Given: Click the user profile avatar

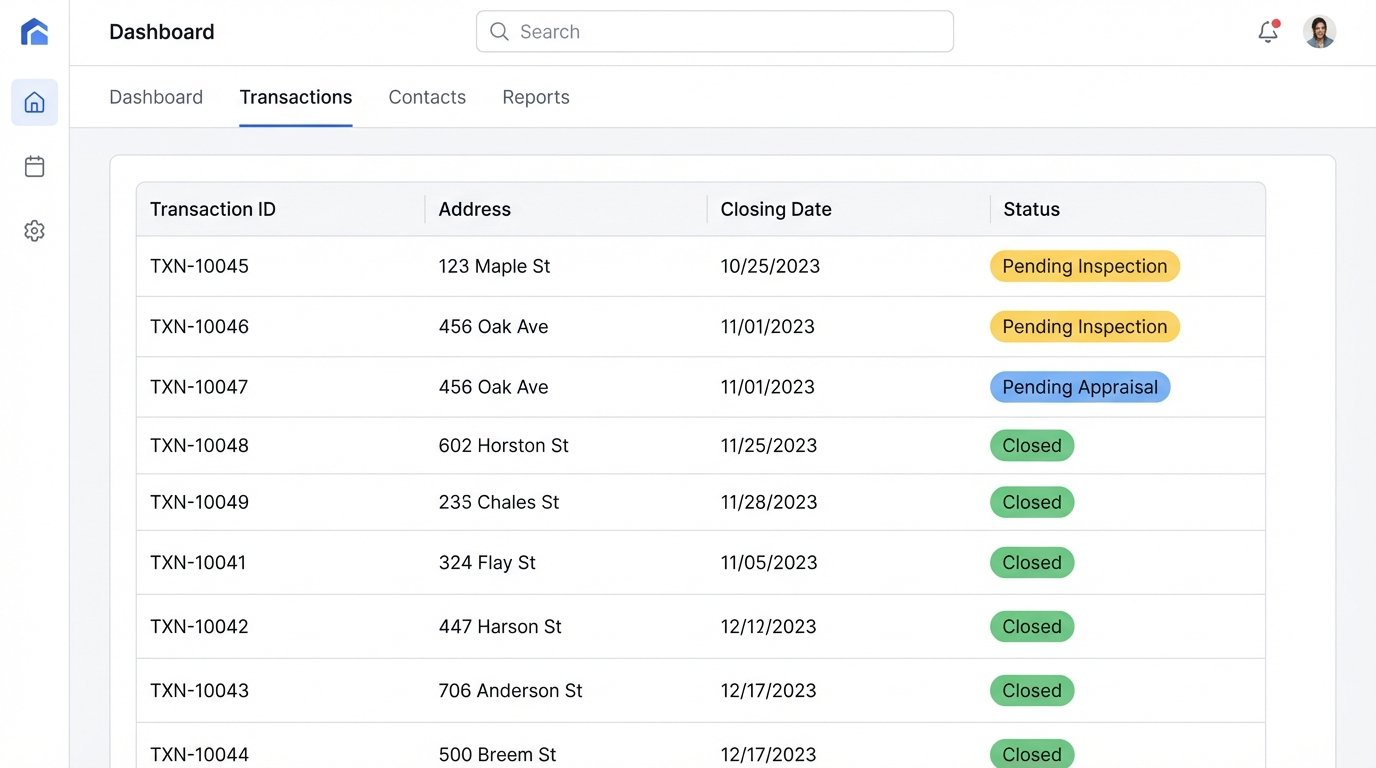Looking at the screenshot, I should pos(1319,32).
